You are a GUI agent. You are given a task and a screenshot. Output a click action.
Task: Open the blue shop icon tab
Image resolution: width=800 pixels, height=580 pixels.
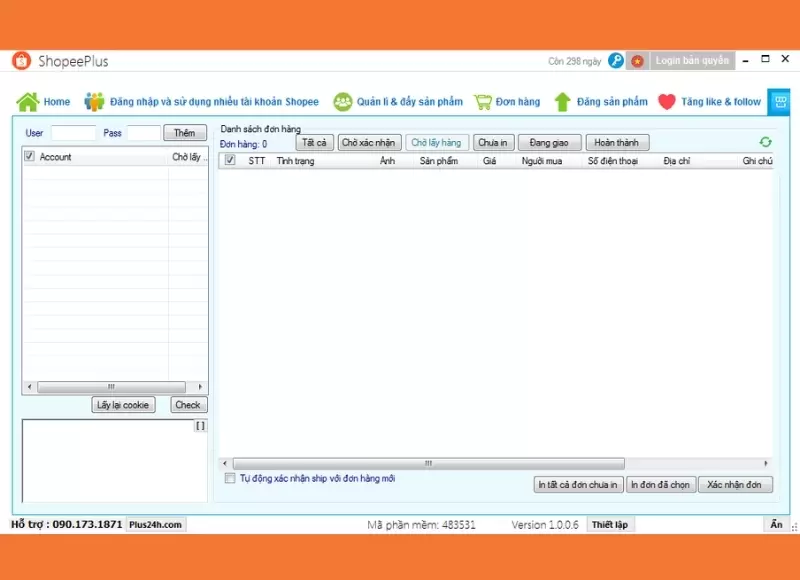779,102
